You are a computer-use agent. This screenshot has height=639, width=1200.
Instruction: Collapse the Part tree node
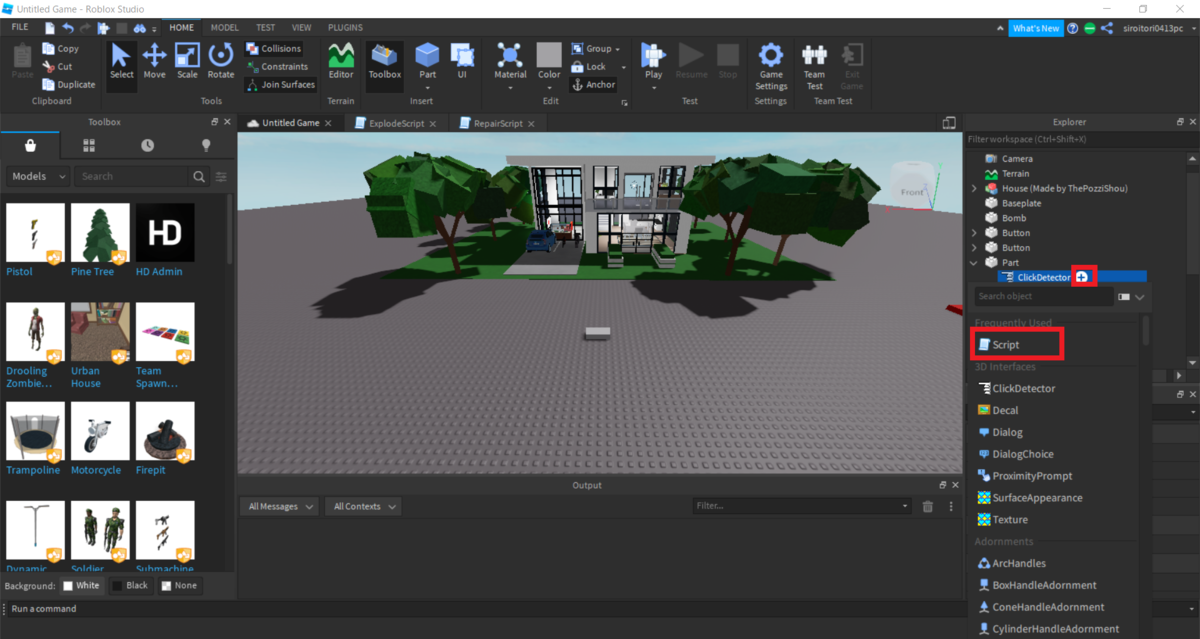coord(974,263)
